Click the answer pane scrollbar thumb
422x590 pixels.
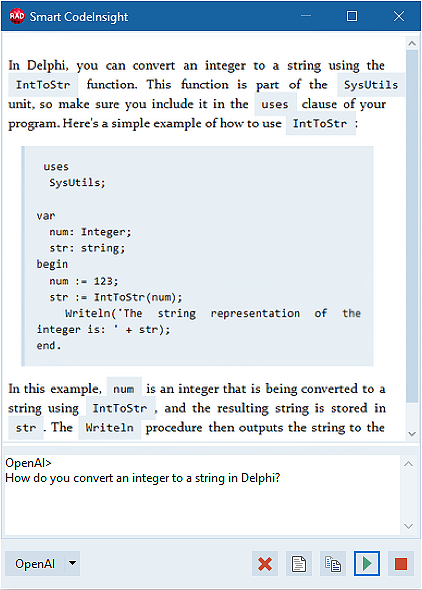[x=412, y=226]
